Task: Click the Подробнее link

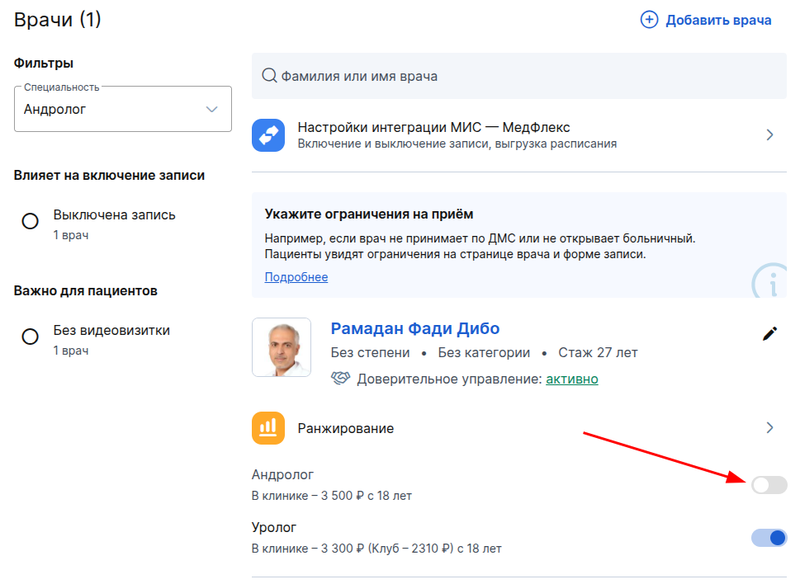Action: (296, 277)
